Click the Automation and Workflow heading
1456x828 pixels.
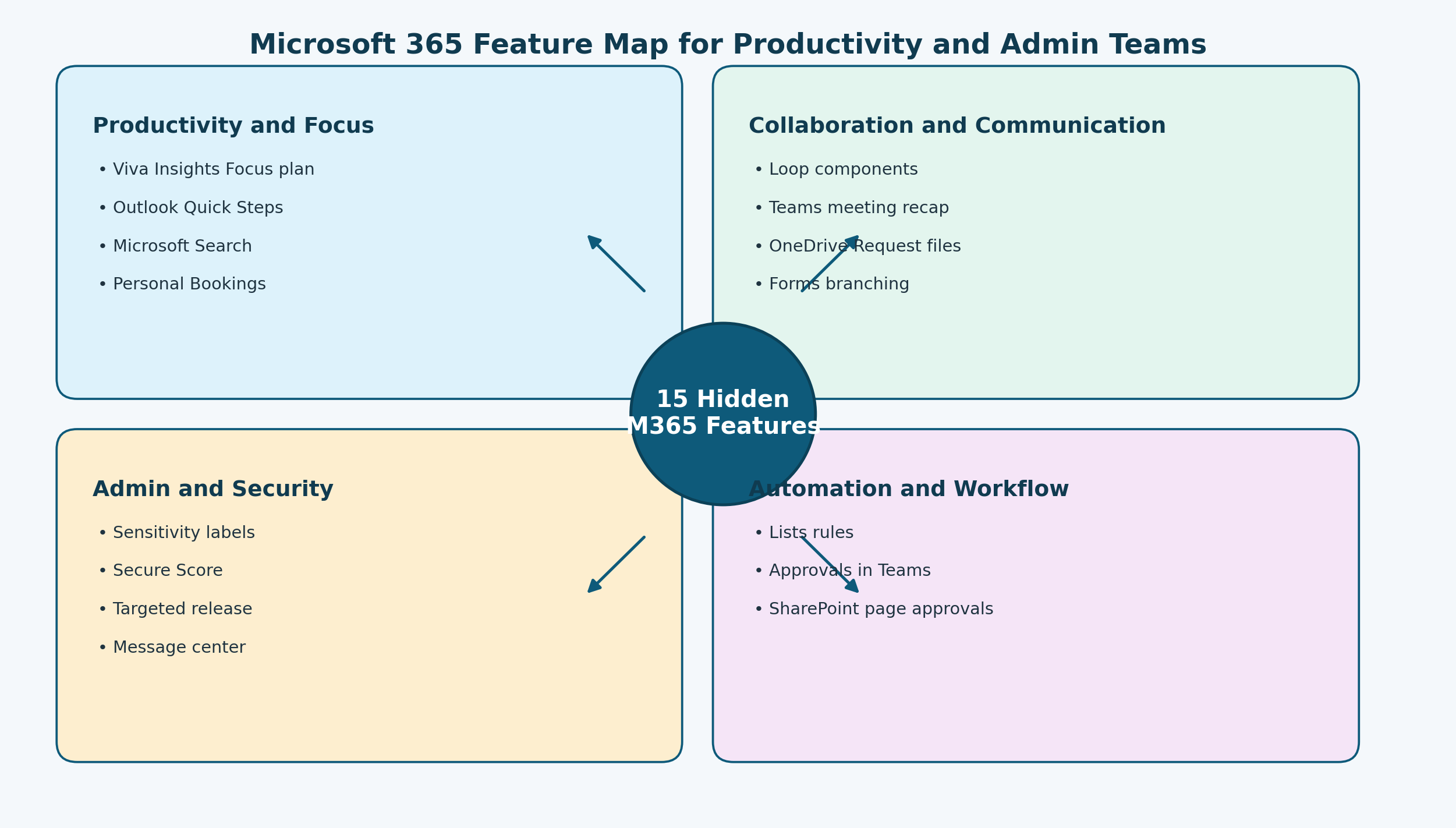click(908, 489)
